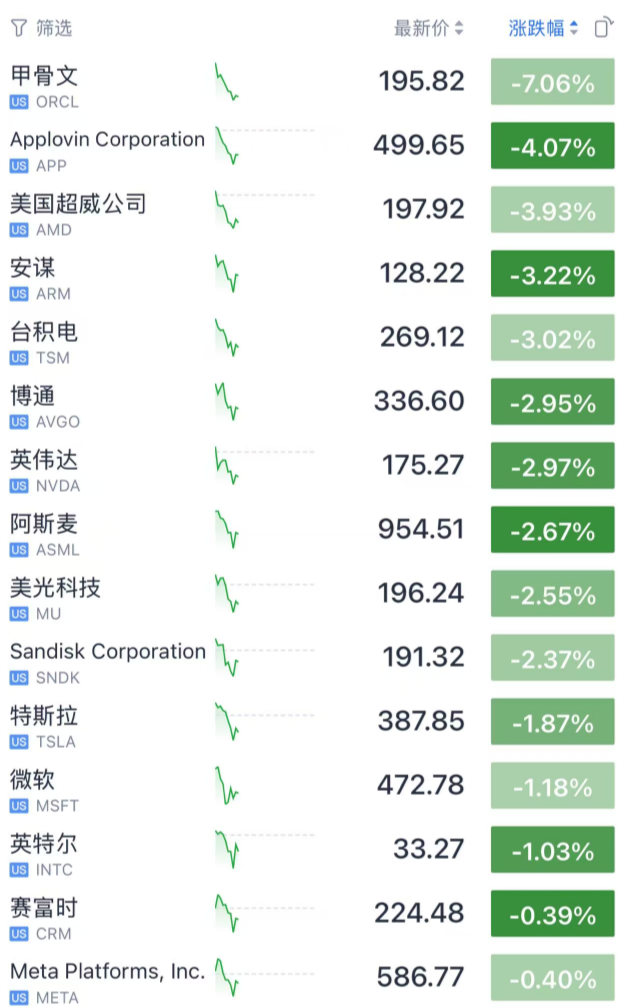
Task: Toggle the -7.06% change badge for 甲骨文
Action: pyautogui.click(x=552, y=83)
